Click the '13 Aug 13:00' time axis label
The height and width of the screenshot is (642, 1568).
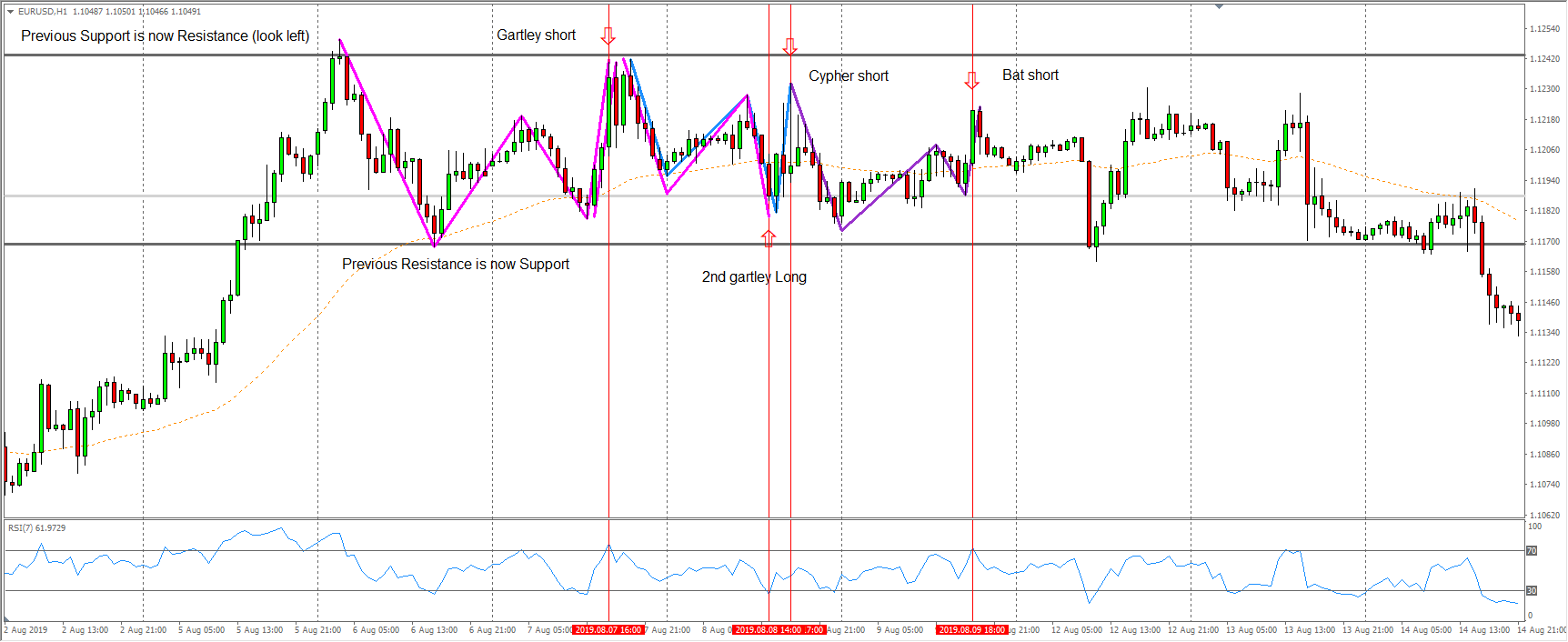point(1310,630)
